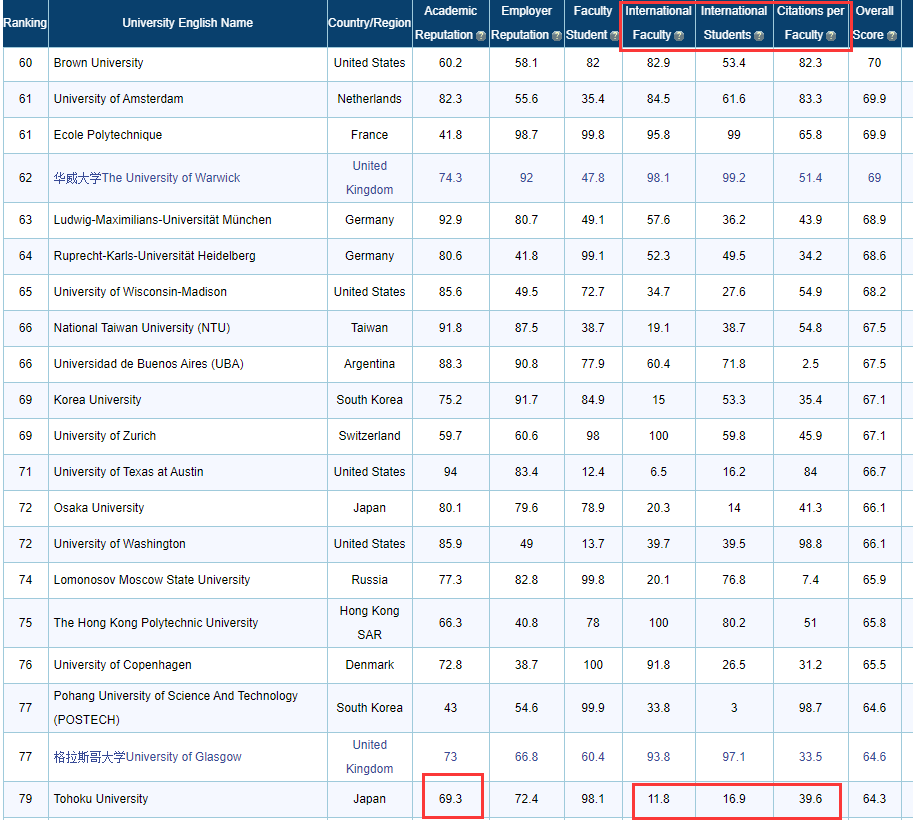The image size is (913, 820).
Task: Click the Citations per Faculty help icon
Action: coord(831,36)
